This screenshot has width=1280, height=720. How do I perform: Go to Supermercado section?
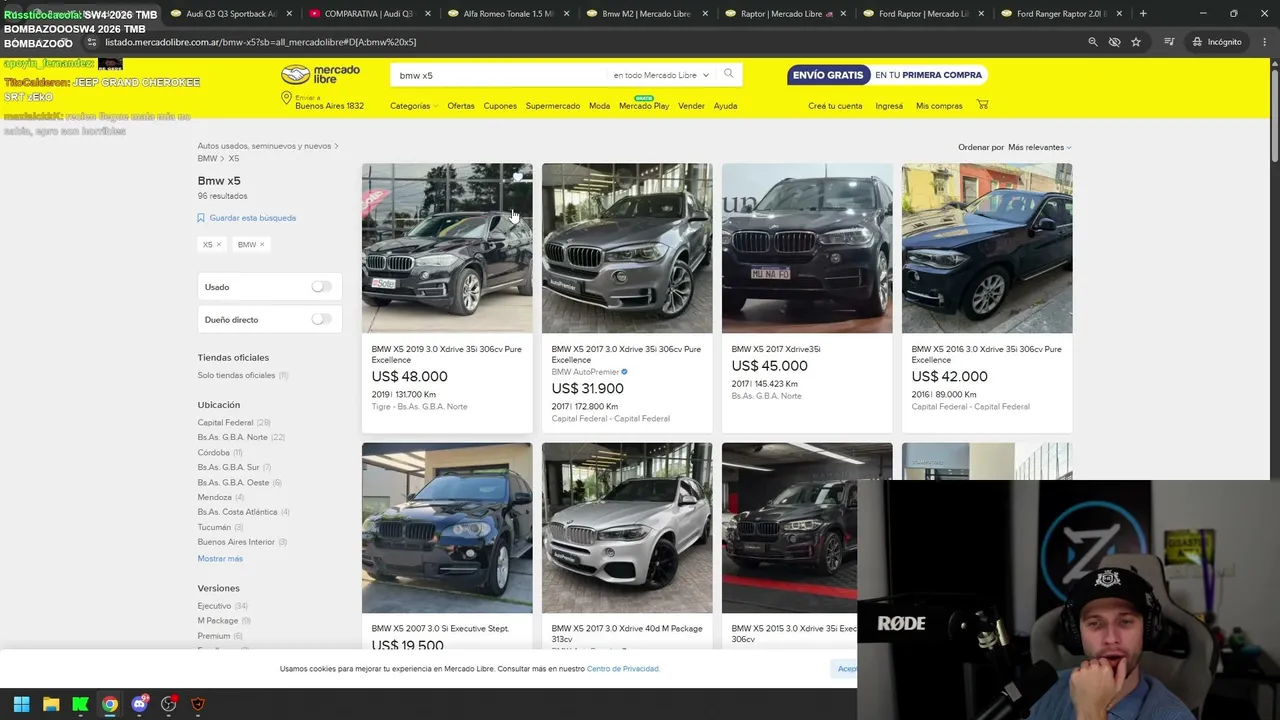[553, 106]
